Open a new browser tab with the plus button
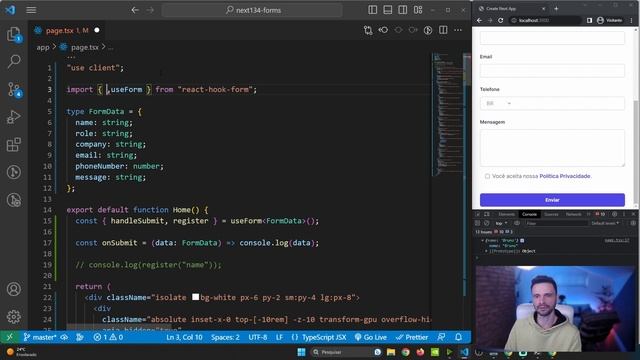The height and width of the screenshot is (360, 640). pyautogui.click(x=556, y=9)
